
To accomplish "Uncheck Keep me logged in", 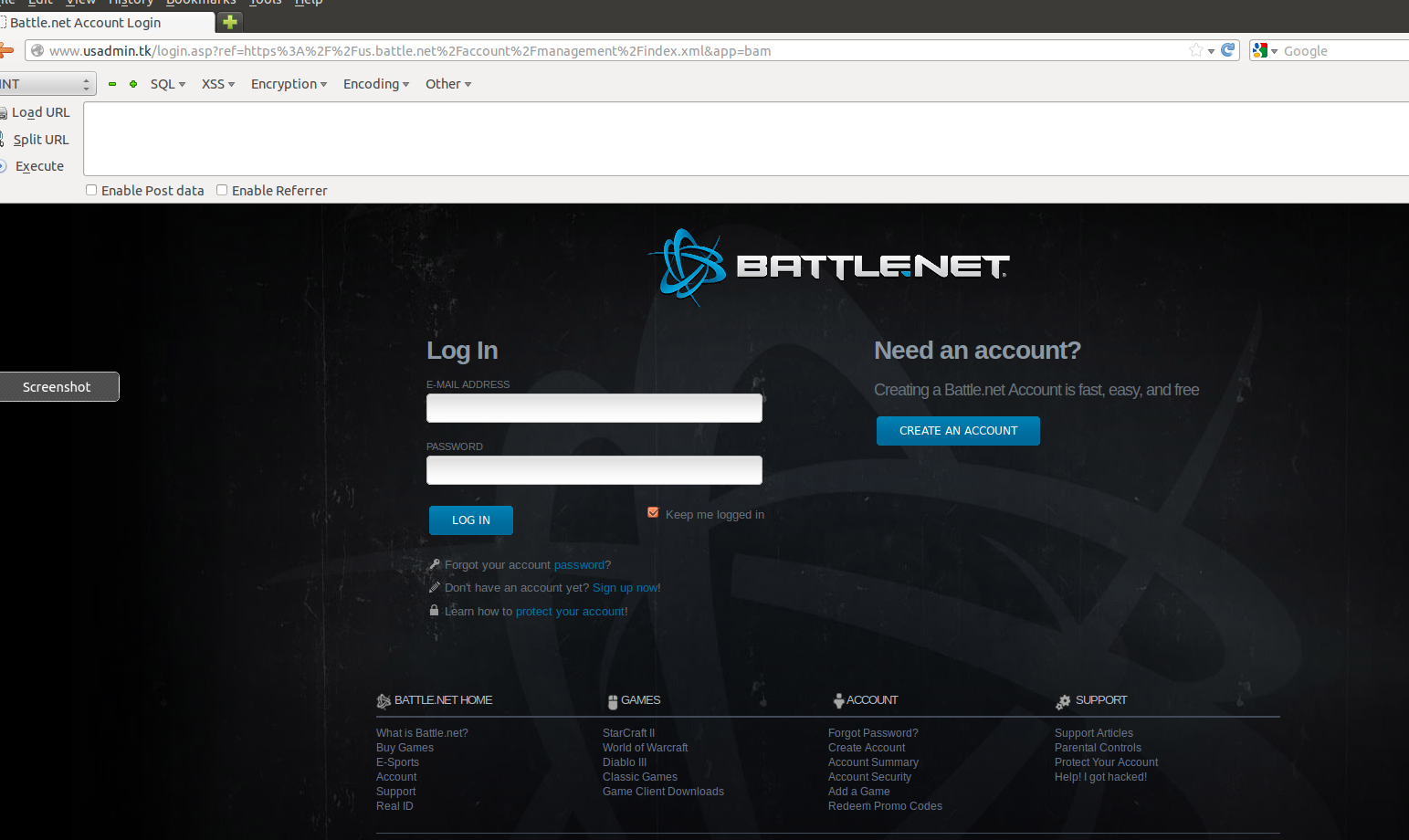I will (x=653, y=513).
